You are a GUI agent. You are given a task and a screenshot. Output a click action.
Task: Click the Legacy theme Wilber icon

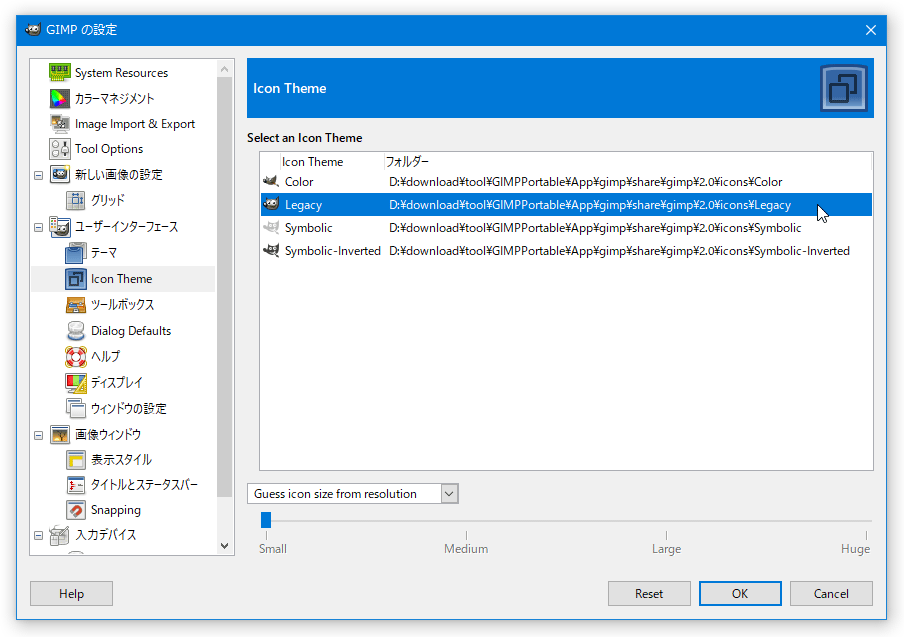point(271,204)
